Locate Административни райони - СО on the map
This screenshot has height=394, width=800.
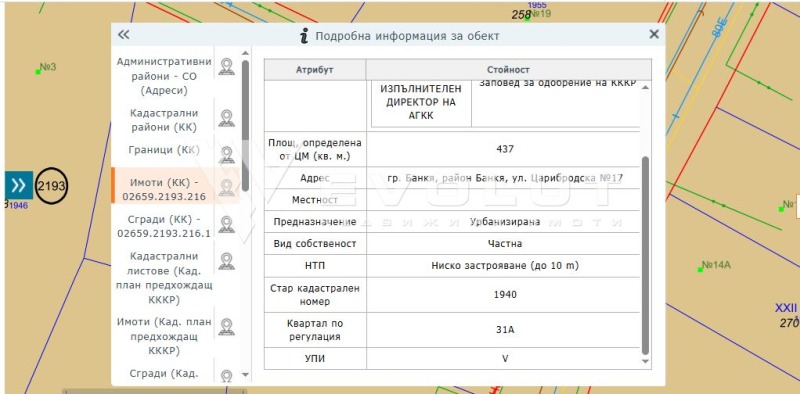pos(227,67)
